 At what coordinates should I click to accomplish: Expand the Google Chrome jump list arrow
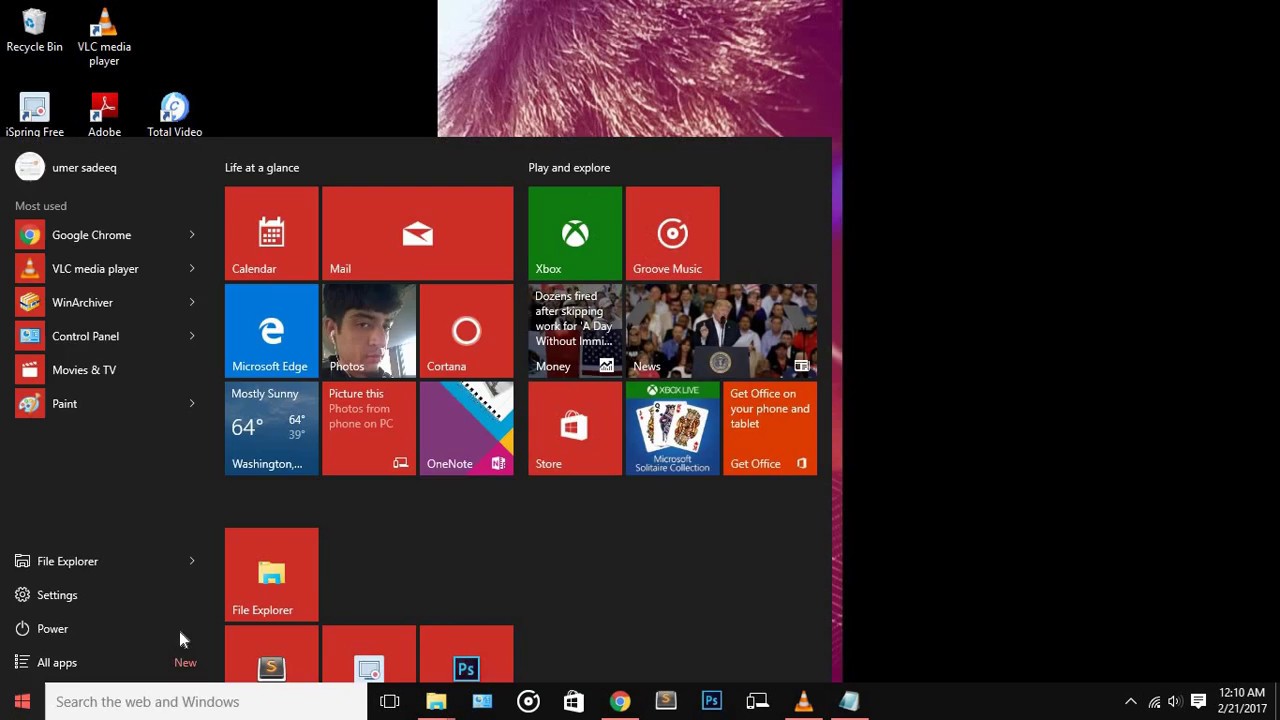tap(192, 235)
